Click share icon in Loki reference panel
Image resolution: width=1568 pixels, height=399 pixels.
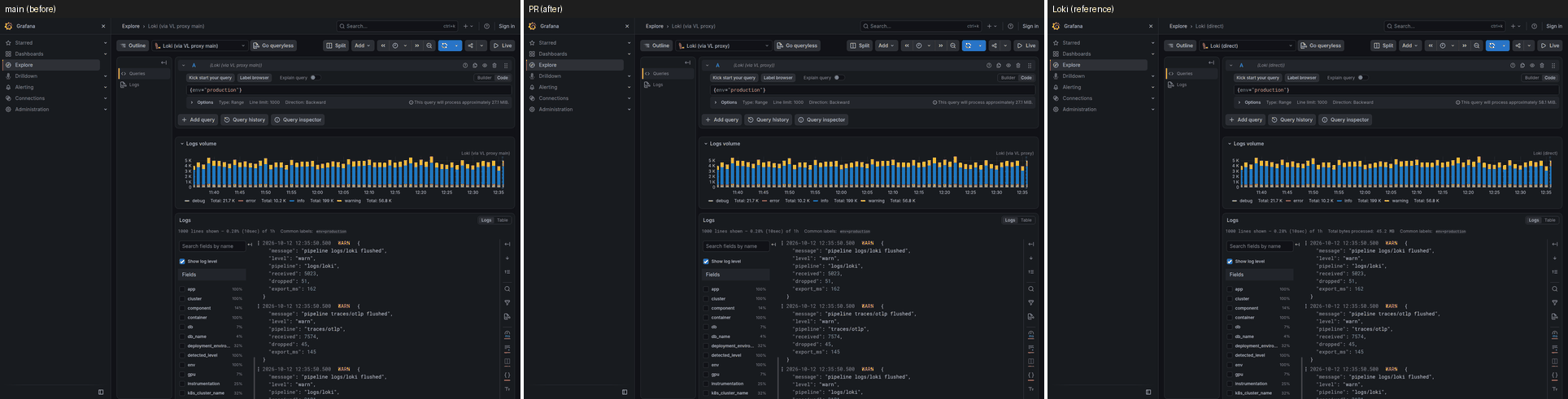[x=1518, y=46]
